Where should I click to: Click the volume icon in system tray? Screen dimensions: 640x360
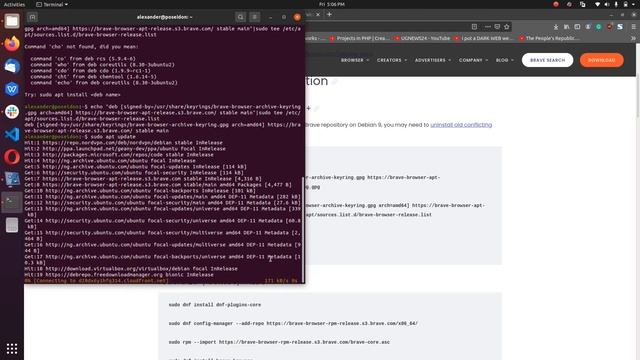607,4
